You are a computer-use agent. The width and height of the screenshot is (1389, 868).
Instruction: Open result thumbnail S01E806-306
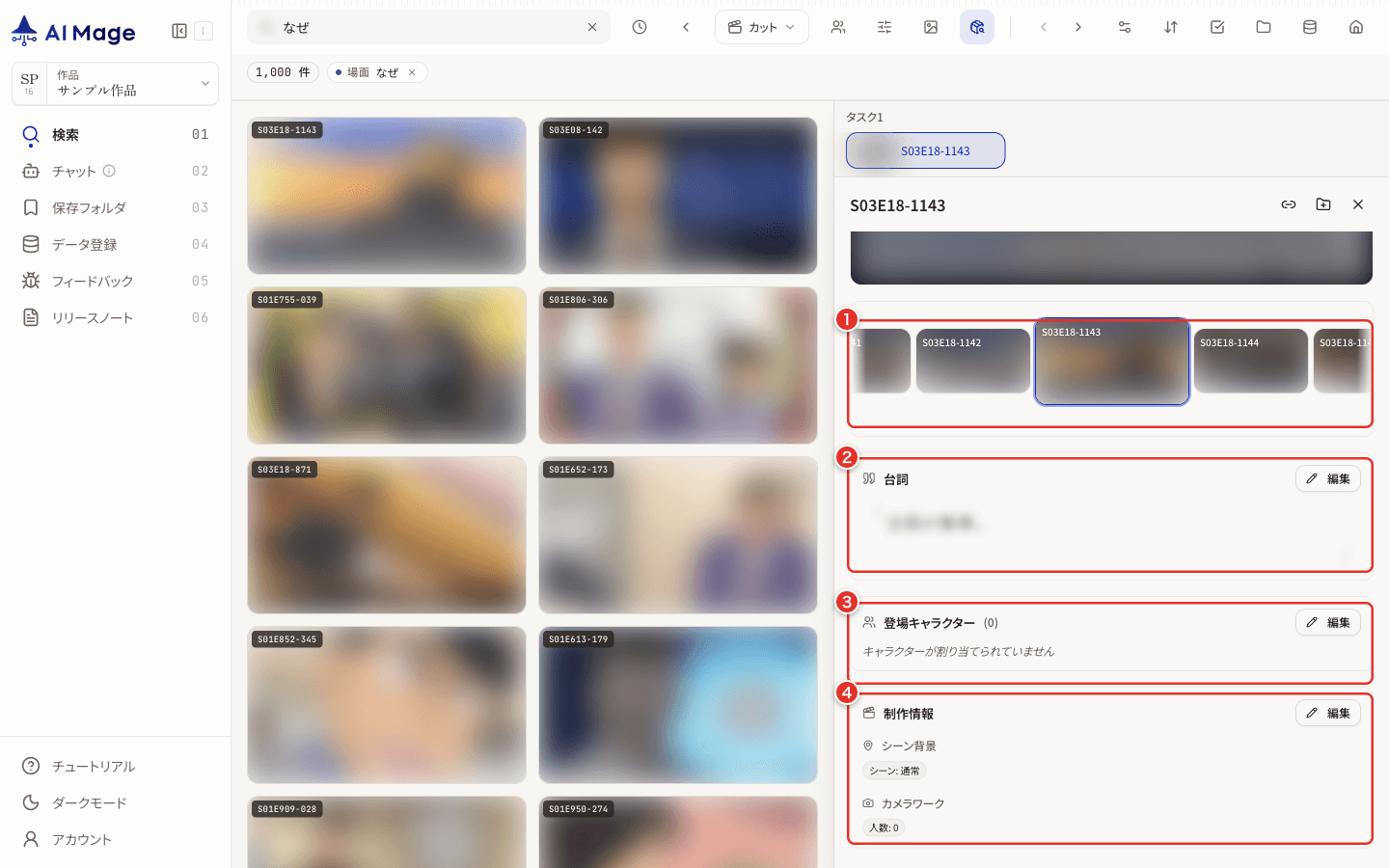(x=678, y=366)
